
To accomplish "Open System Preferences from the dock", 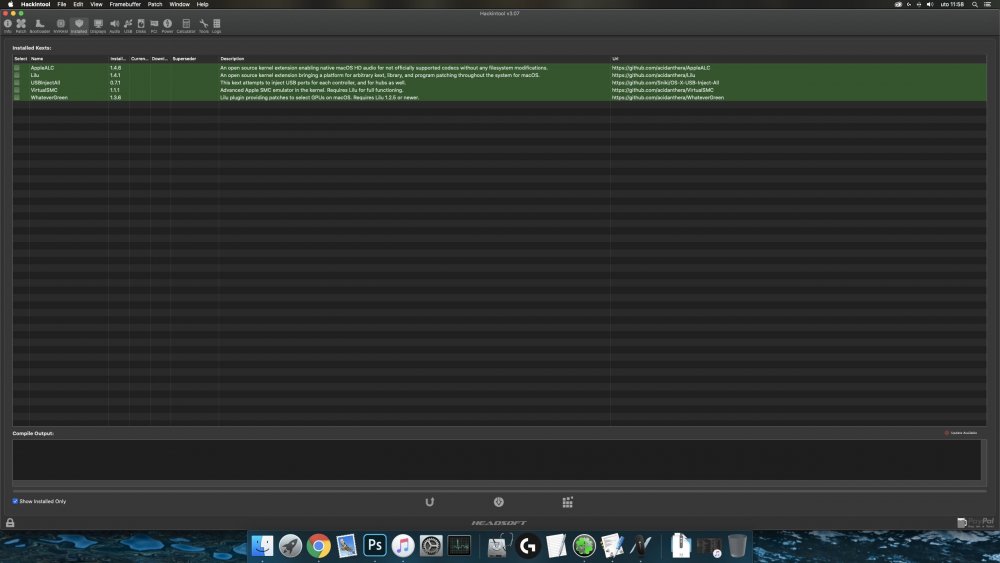I will [x=430, y=546].
